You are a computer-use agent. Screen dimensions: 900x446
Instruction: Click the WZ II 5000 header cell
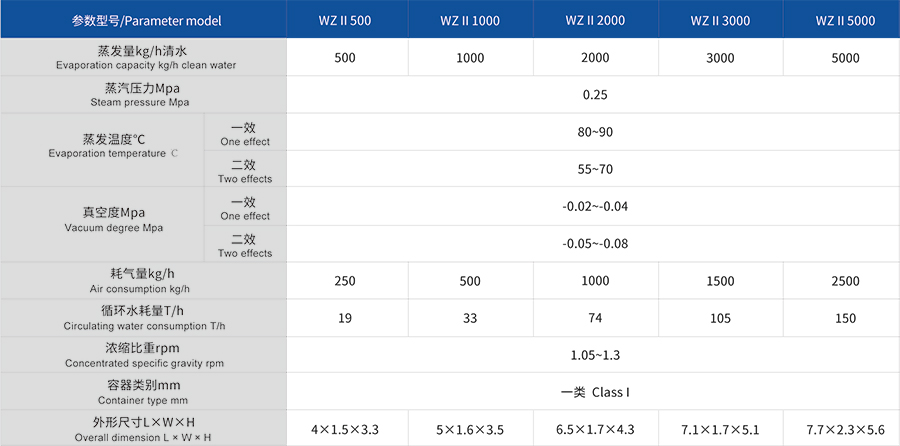(x=845, y=20)
